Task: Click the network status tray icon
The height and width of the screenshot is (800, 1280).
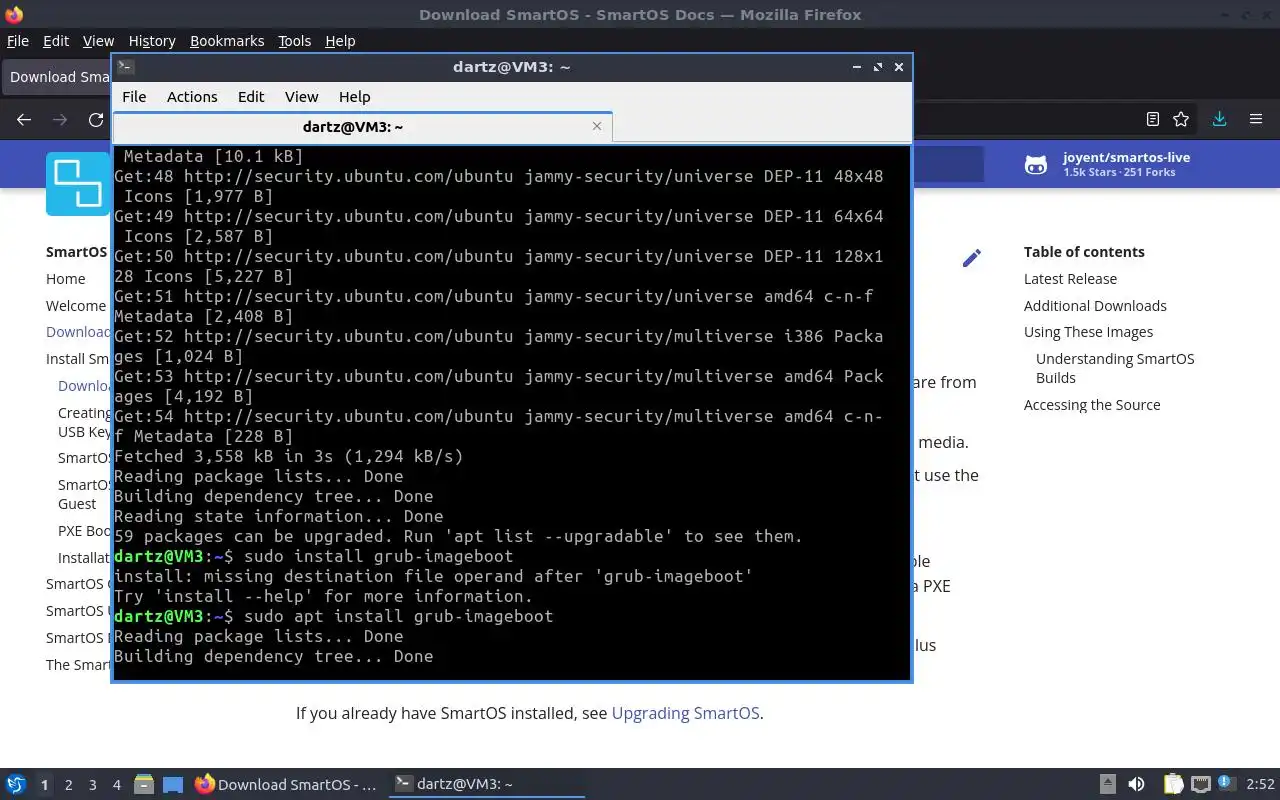Action: pos(1200,785)
